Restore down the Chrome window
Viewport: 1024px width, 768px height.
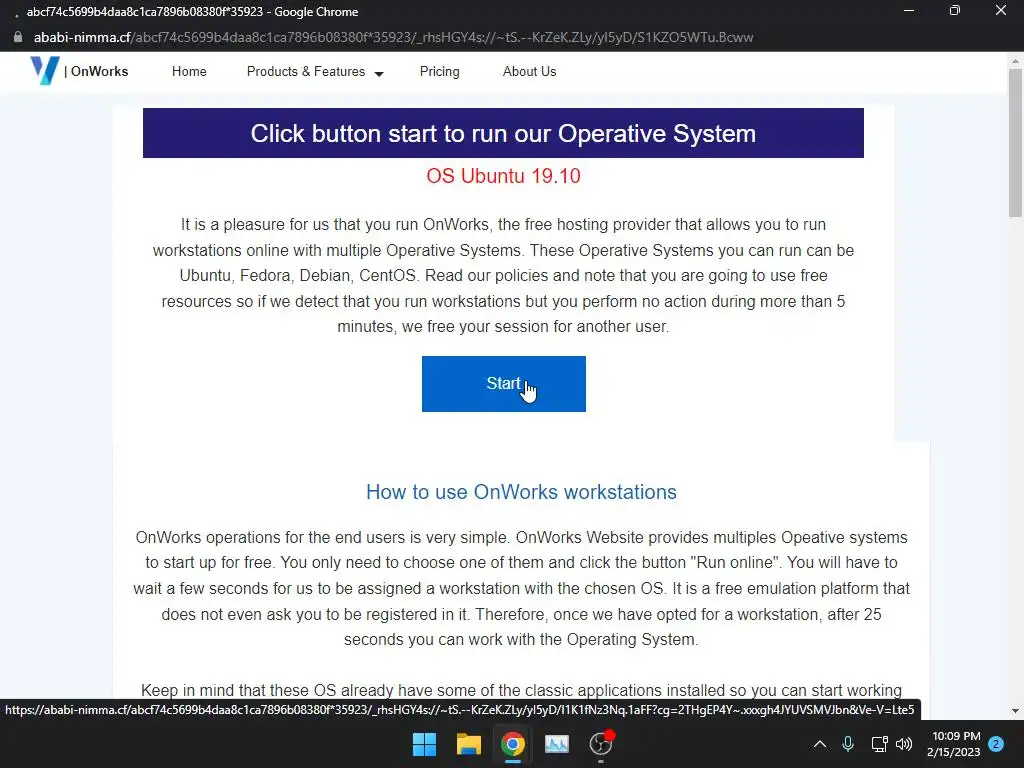955,10
